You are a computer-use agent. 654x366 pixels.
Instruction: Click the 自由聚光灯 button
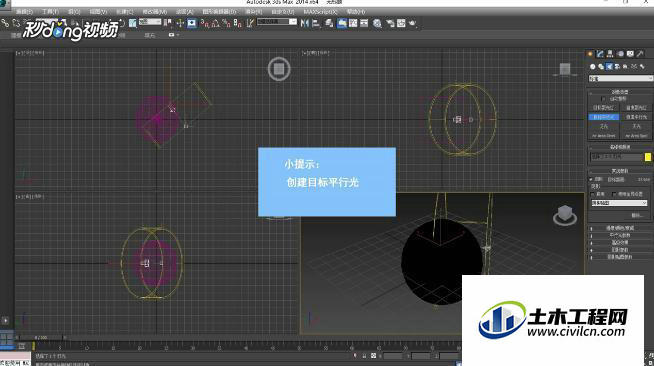pyautogui.click(x=636, y=108)
